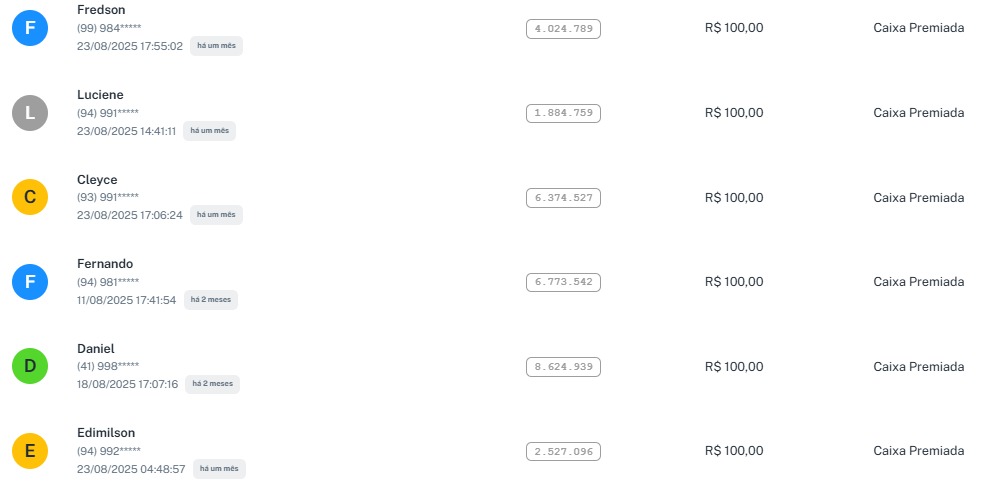Select ticket number 4.024.789
This screenshot has width=1004, height=481.
pyautogui.click(x=563, y=28)
